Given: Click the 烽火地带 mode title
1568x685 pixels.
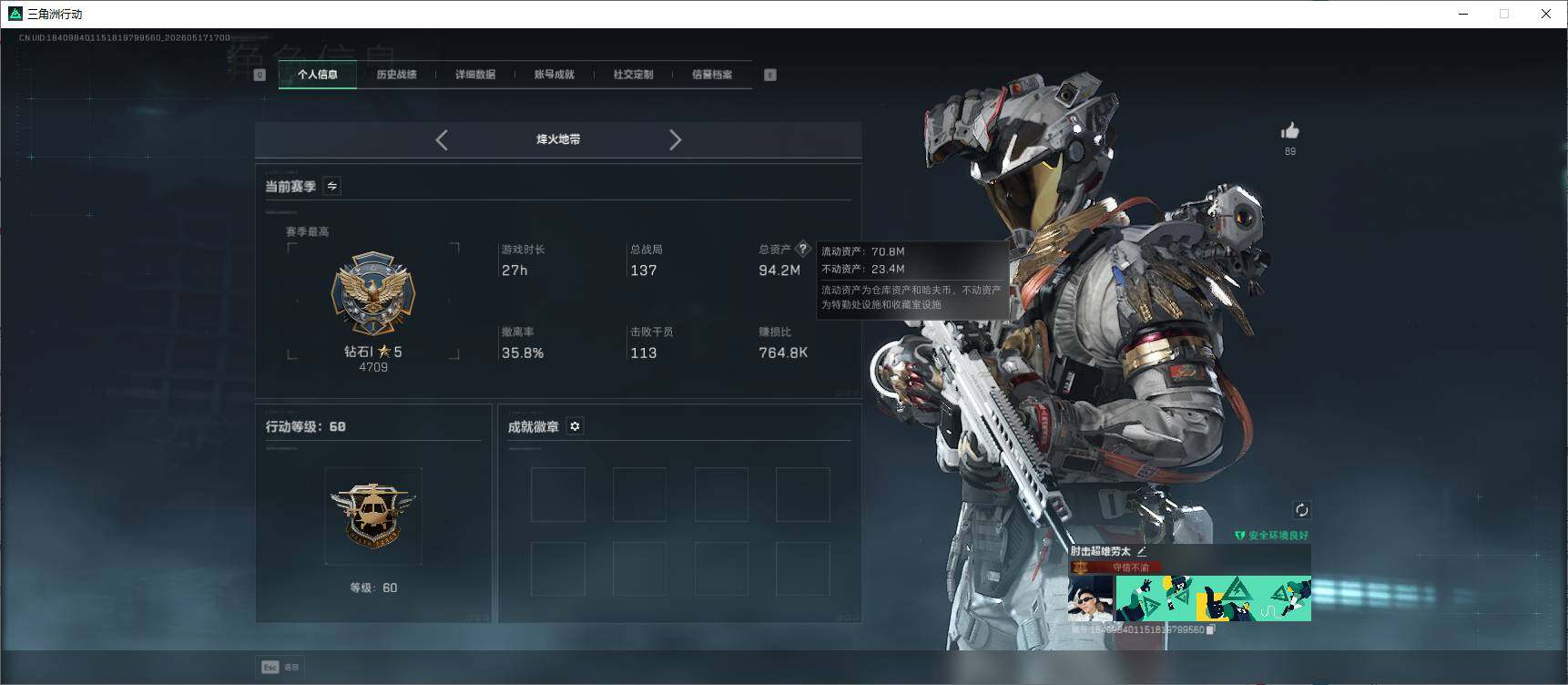Looking at the screenshot, I should 558,139.
